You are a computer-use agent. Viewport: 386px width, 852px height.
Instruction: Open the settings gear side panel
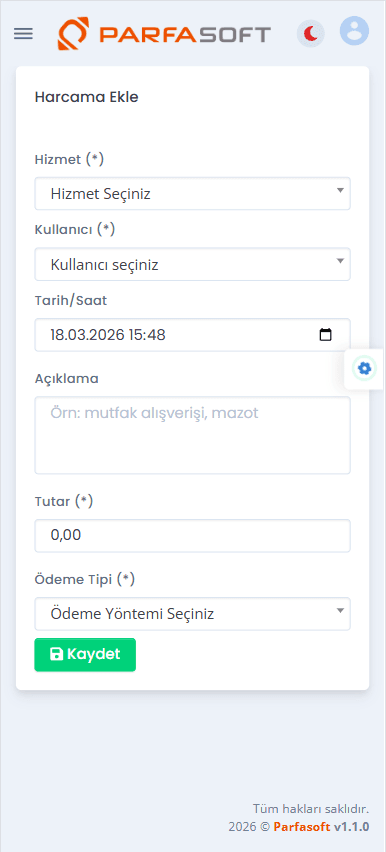364,369
